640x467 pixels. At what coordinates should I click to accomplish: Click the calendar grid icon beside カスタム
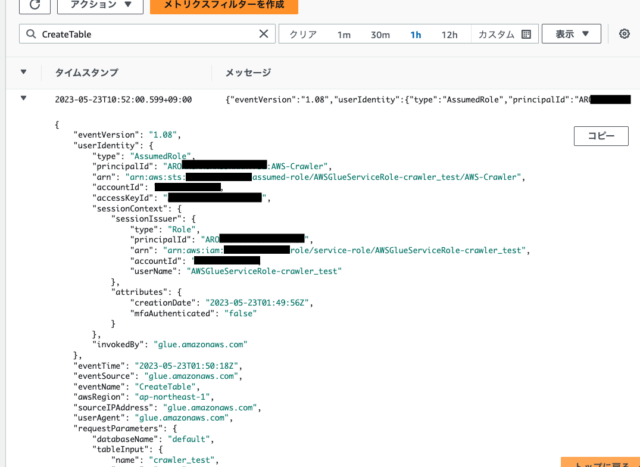pos(526,34)
